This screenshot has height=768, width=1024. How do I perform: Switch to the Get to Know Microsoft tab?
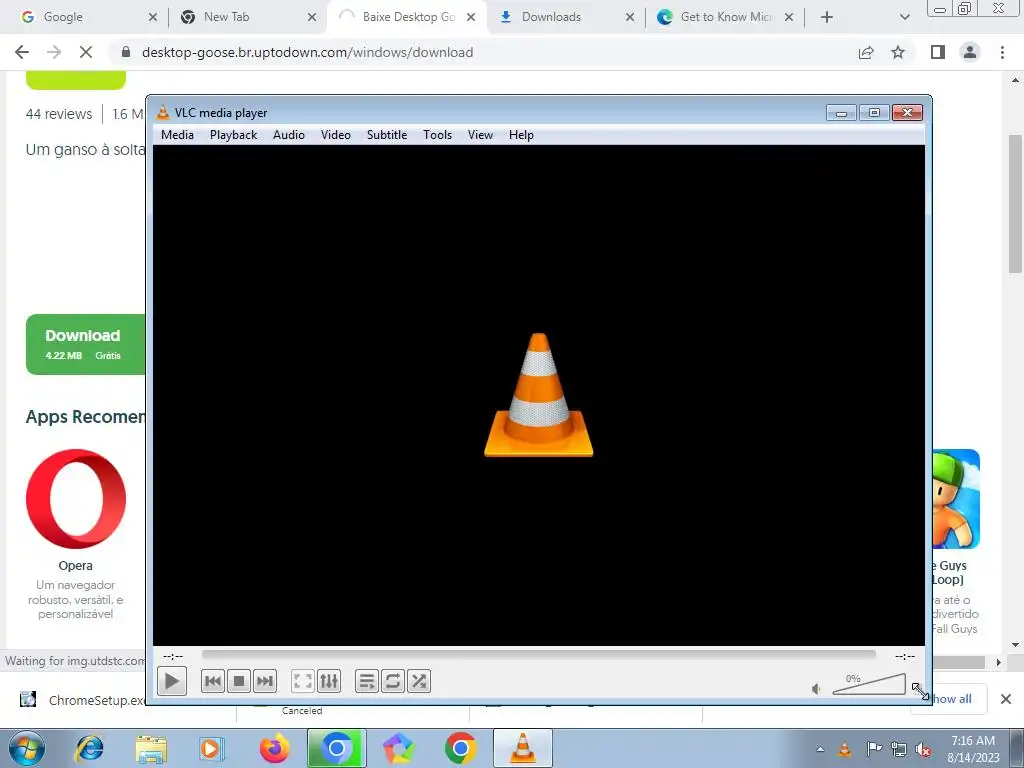tap(725, 17)
